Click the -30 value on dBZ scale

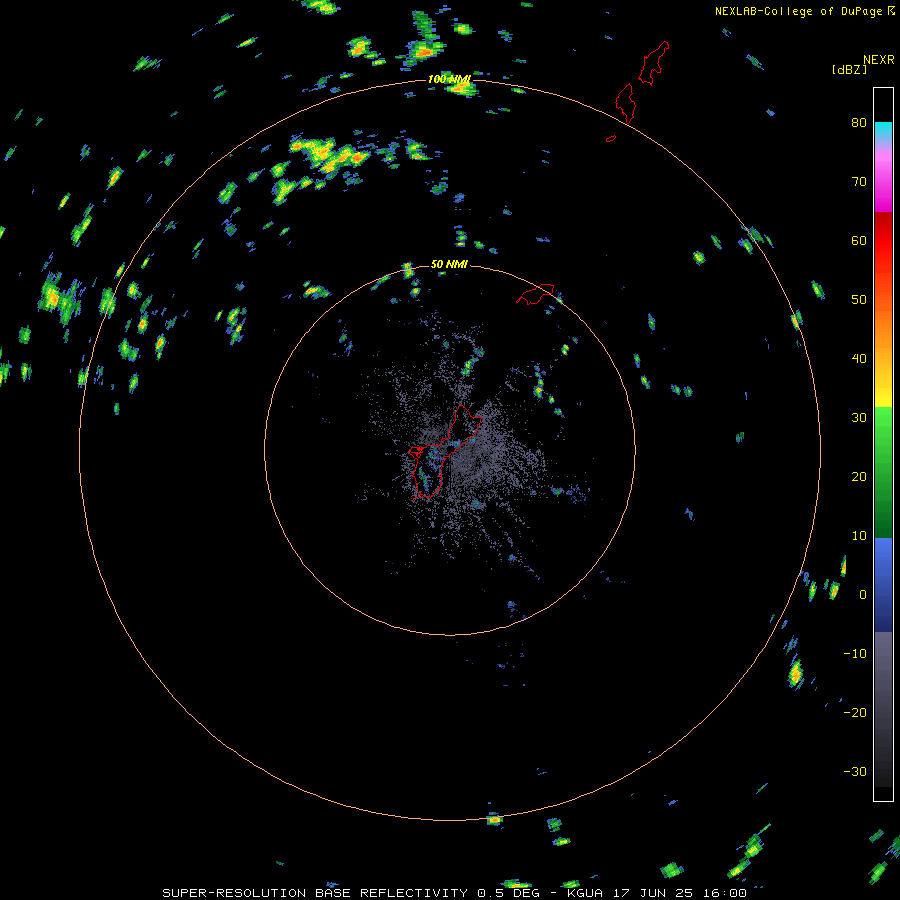tap(855, 771)
